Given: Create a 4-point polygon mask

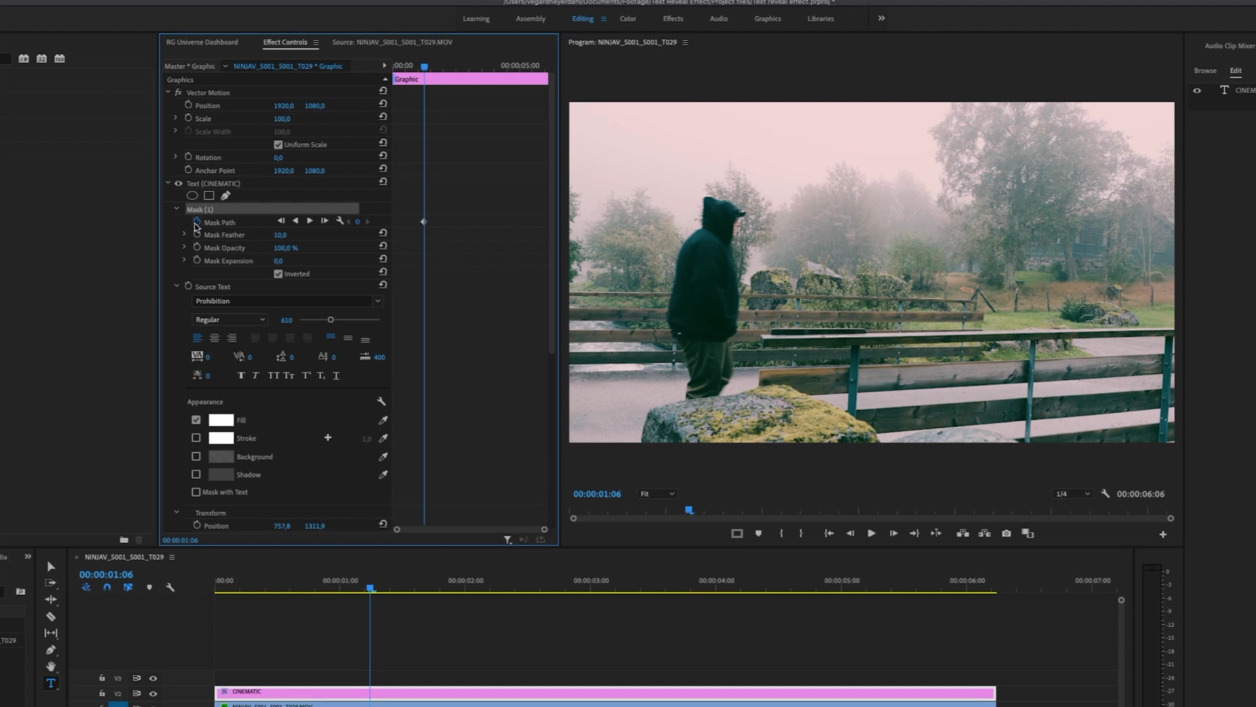Looking at the screenshot, I should pyautogui.click(x=209, y=196).
